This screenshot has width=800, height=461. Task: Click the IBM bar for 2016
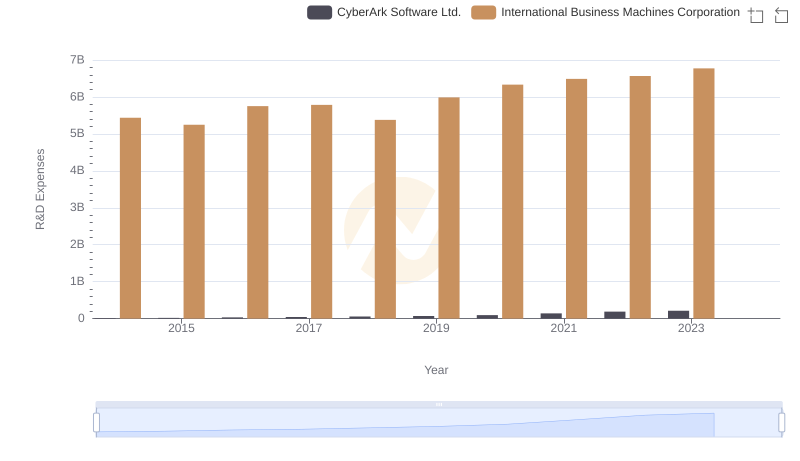click(x=258, y=212)
